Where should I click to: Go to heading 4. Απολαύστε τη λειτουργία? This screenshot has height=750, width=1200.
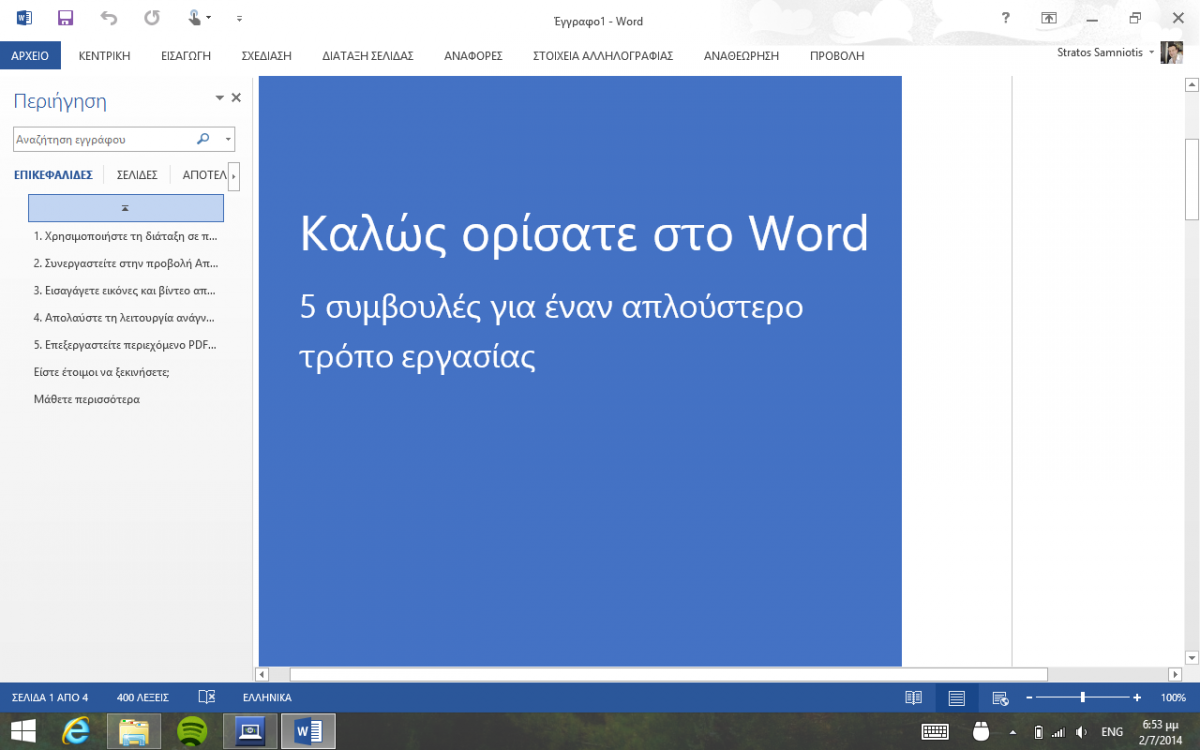[125, 318]
